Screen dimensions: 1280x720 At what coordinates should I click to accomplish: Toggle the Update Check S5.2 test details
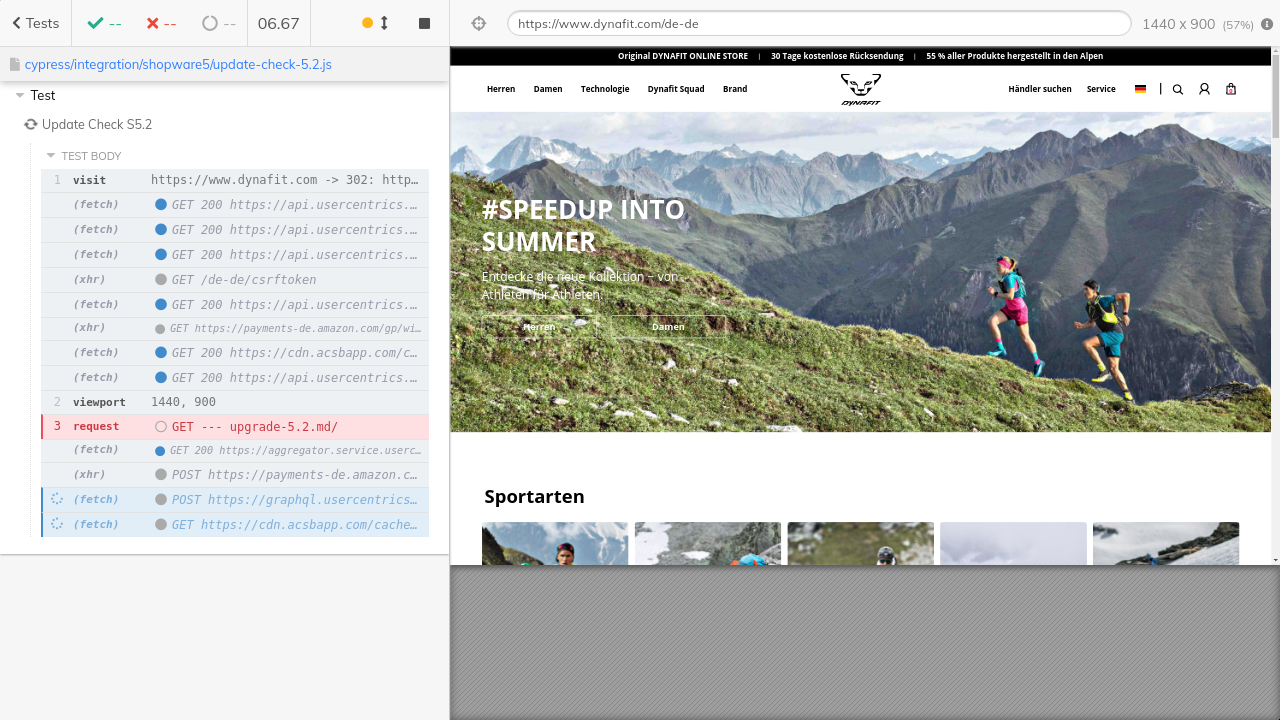pyautogui.click(x=96, y=125)
